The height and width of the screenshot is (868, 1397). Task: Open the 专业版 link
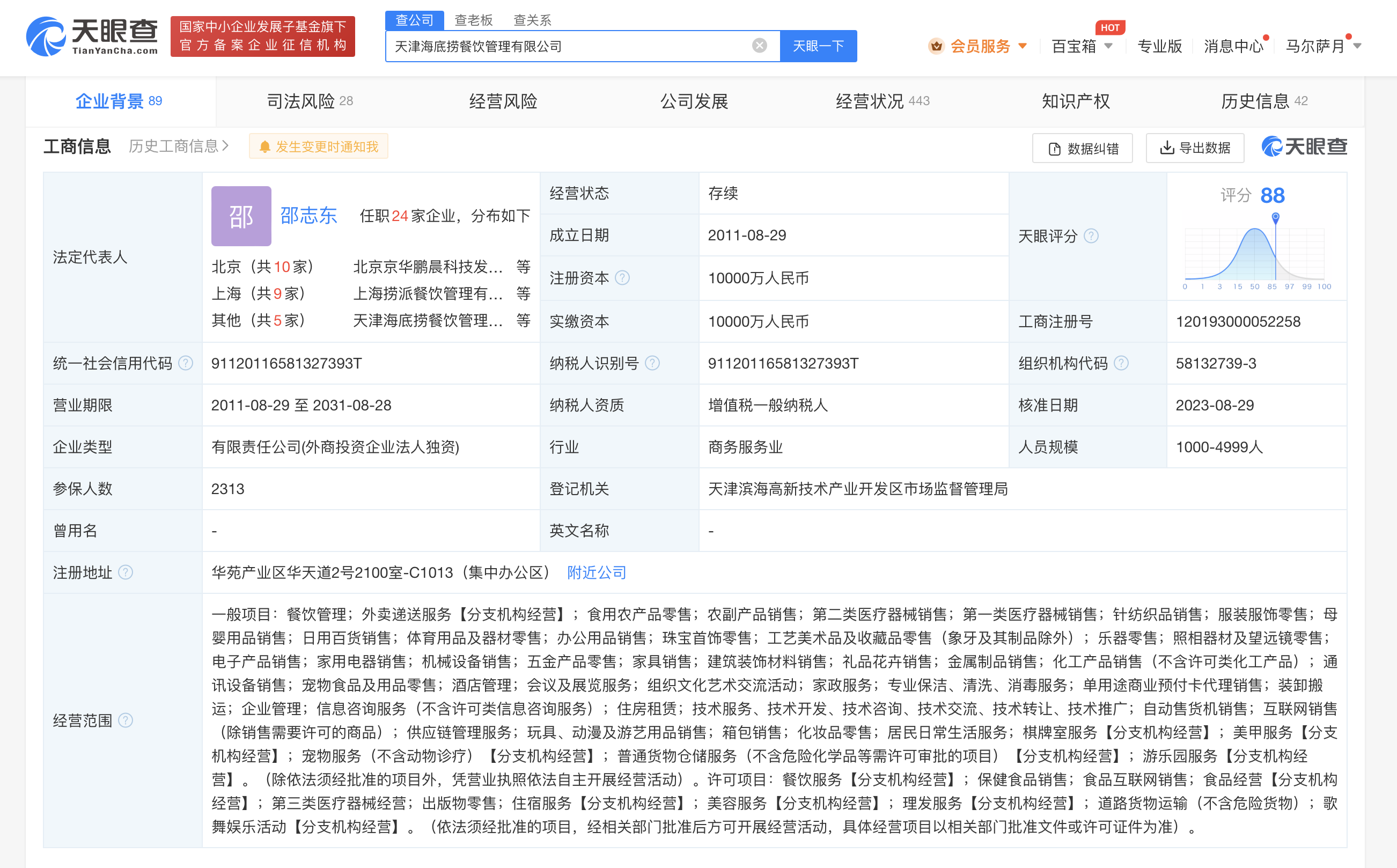(x=1159, y=46)
